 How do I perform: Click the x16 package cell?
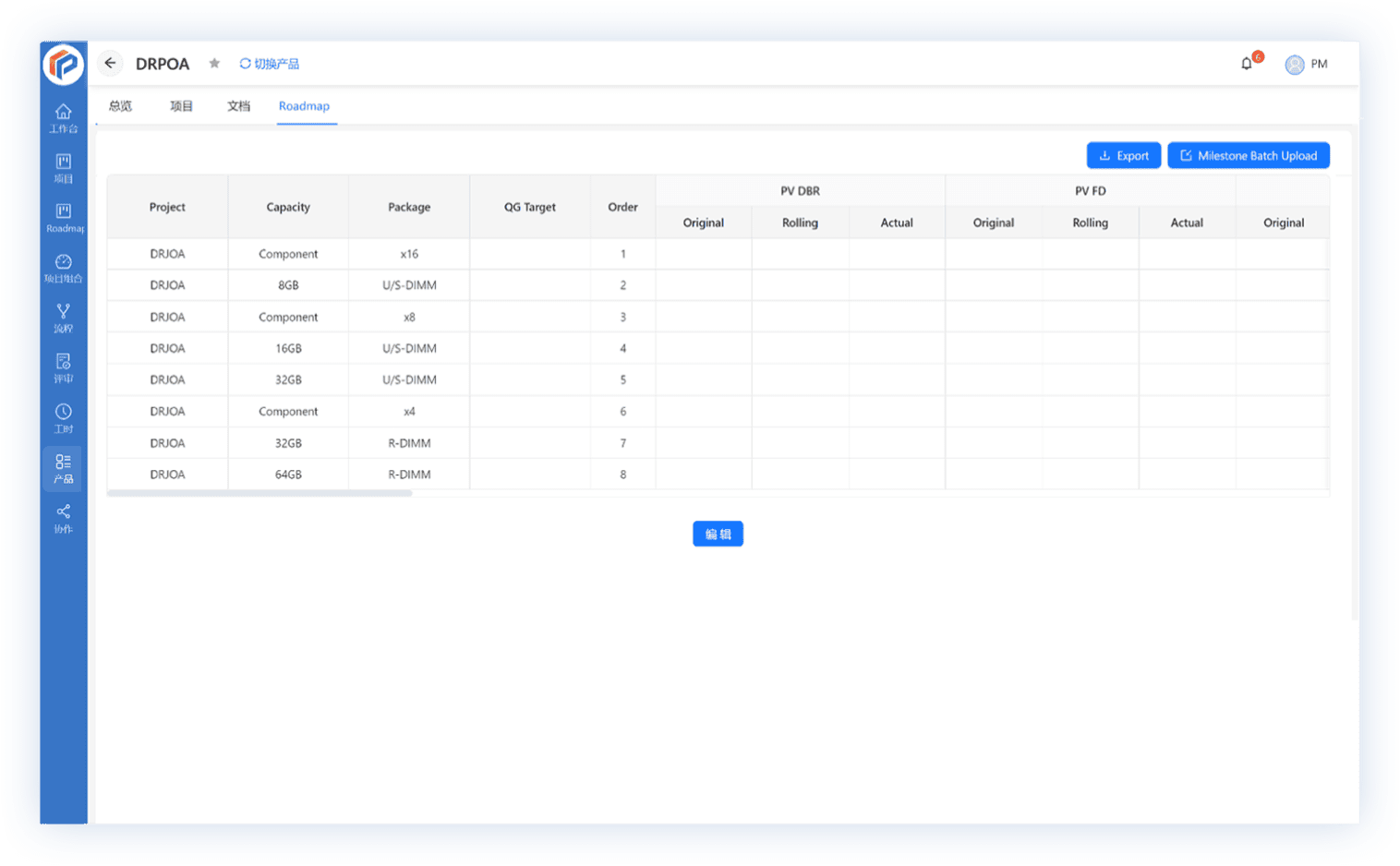coord(409,254)
